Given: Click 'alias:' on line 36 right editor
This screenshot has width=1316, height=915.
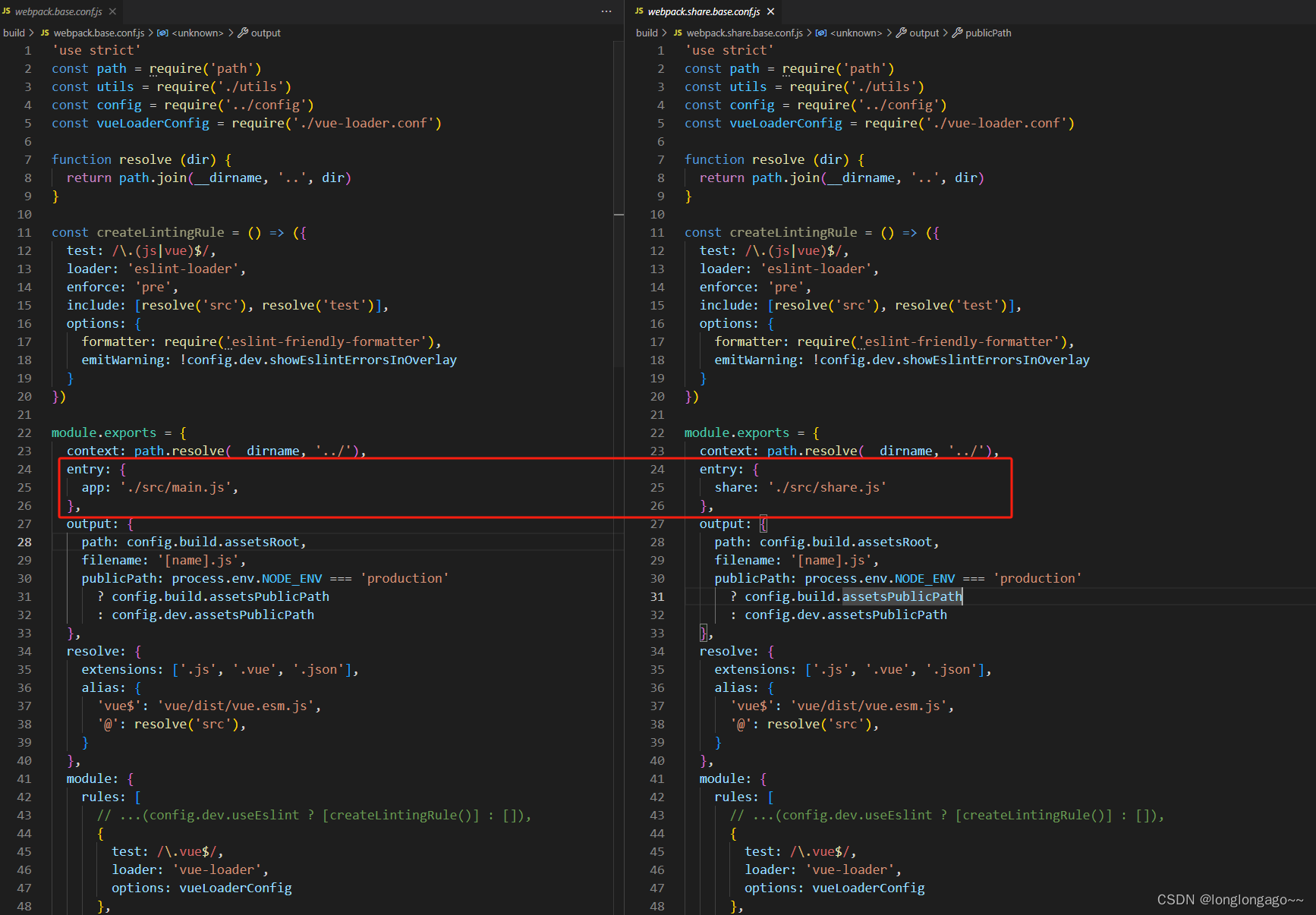Looking at the screenshot, I should [736, 687].
